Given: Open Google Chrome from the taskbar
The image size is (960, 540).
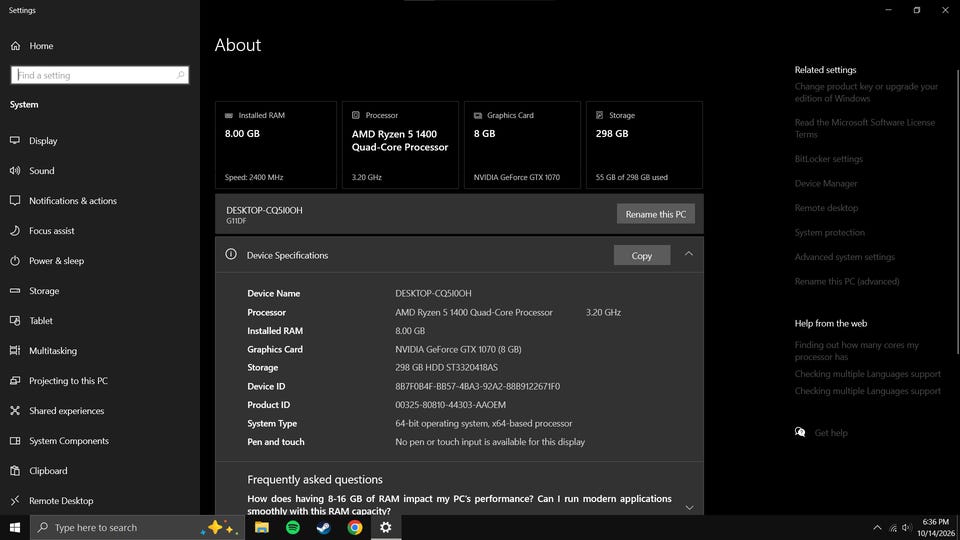Looking at the screenshot, I should pyautogui.click(x=354, y=527).
